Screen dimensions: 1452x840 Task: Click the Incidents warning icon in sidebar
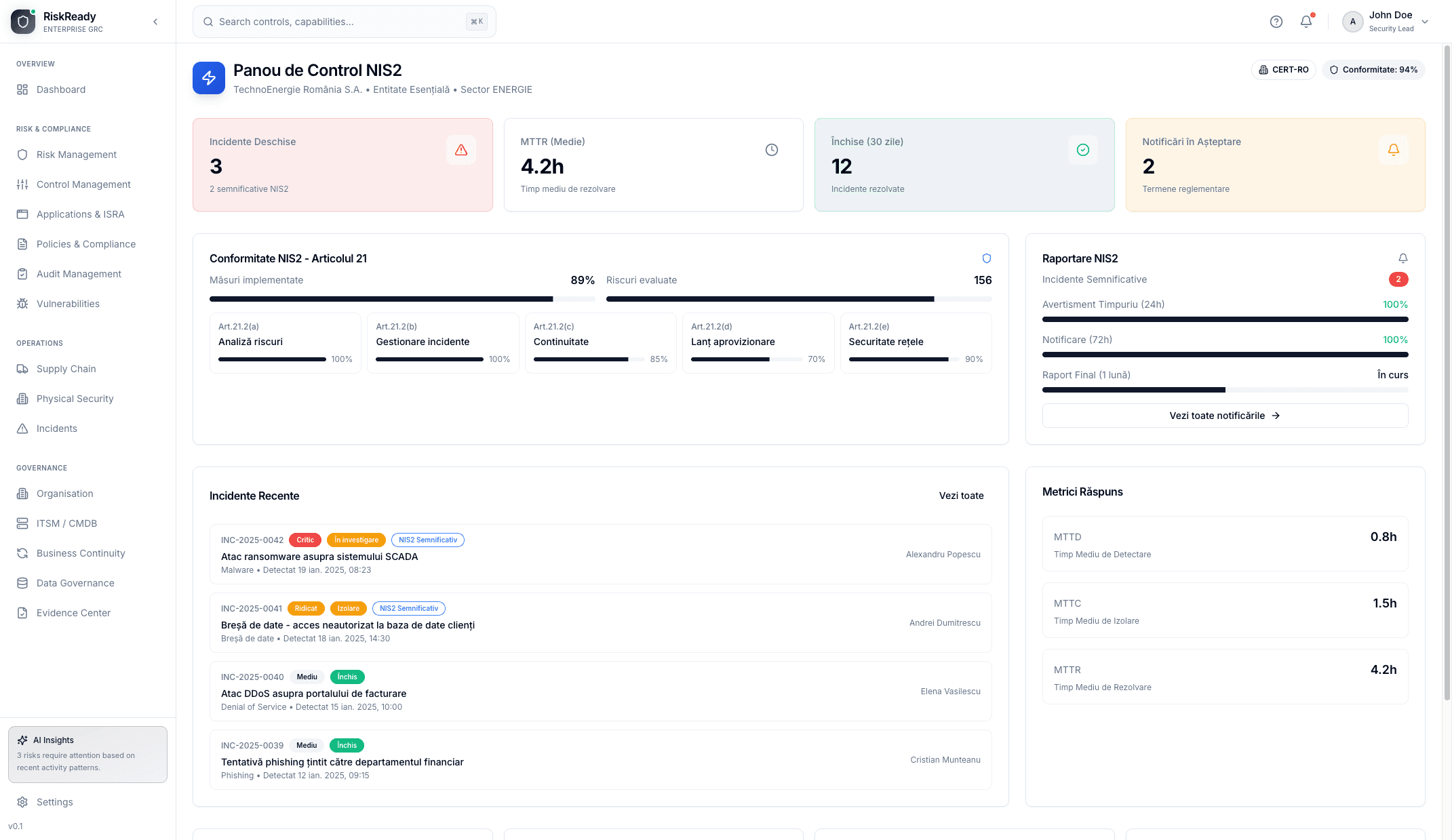pos(23,428)
